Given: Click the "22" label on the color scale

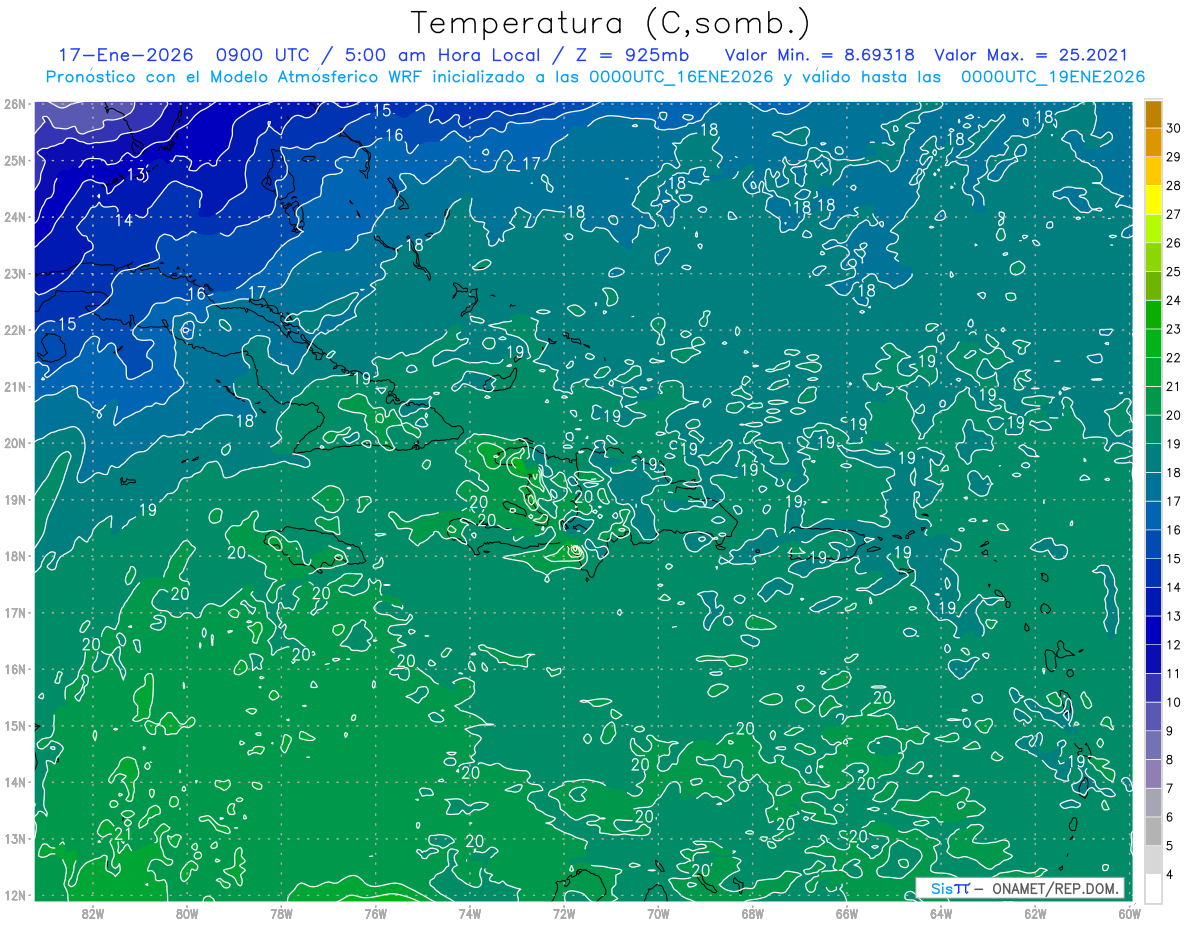Looking at the screenshot, I should tap(1173, 357).
